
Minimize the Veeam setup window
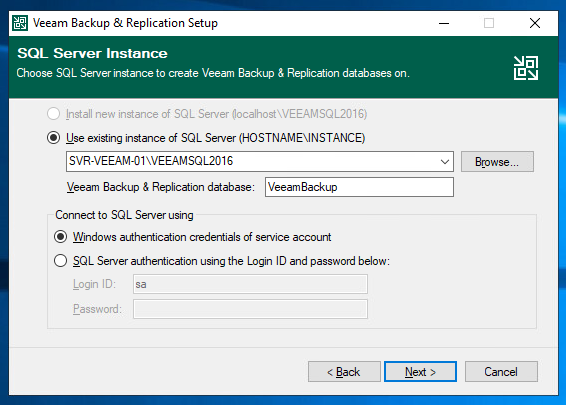[x=444, y=23]
